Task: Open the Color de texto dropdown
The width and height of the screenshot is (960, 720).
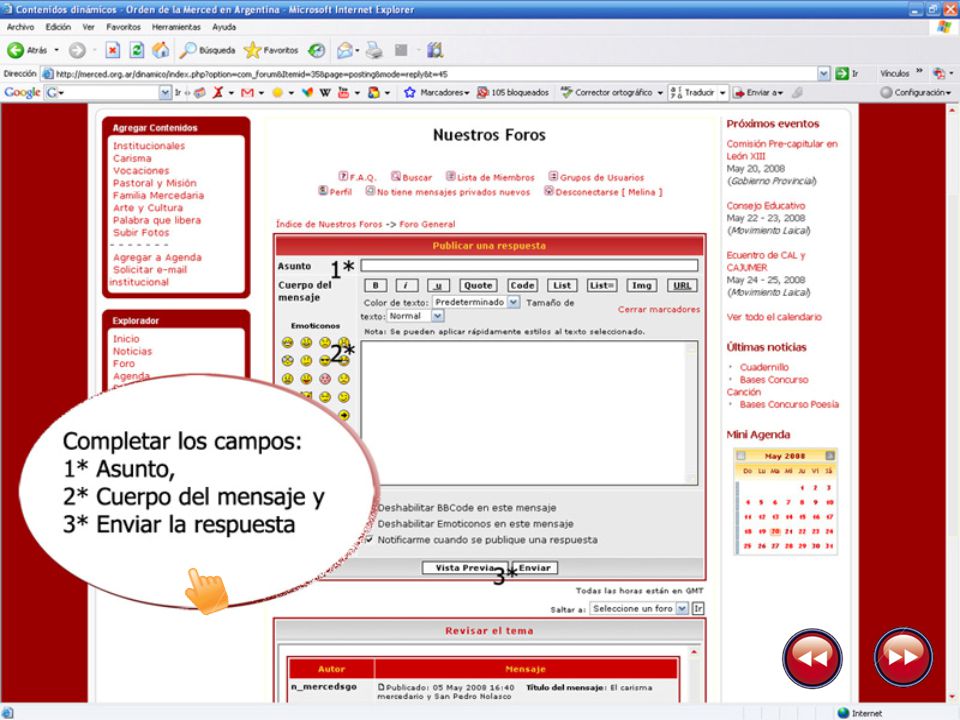Action: 476,302
